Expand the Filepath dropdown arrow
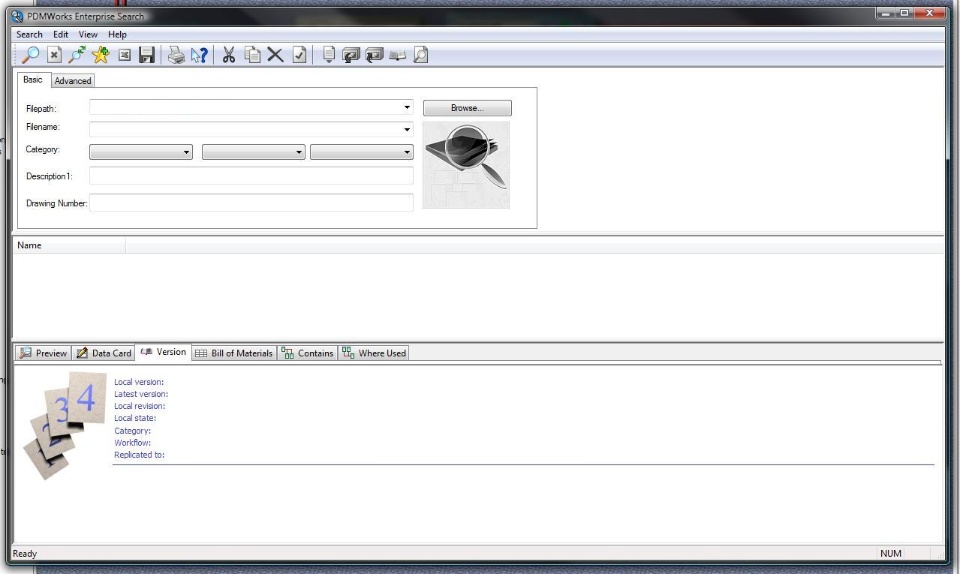Viewport: 960px width, 574px height. click(407, 108)
